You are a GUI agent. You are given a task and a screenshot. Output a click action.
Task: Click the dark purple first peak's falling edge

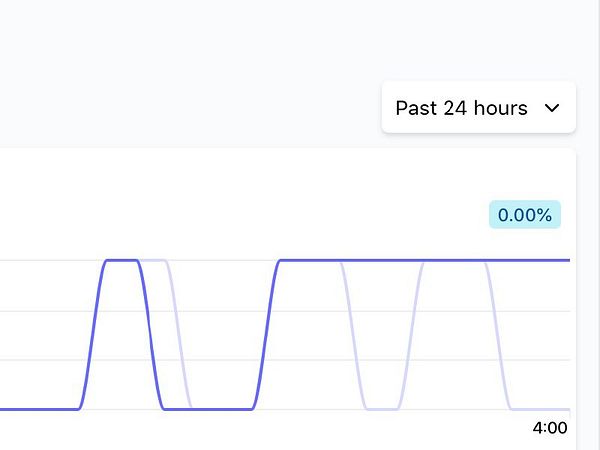click(x=151, y=335)
